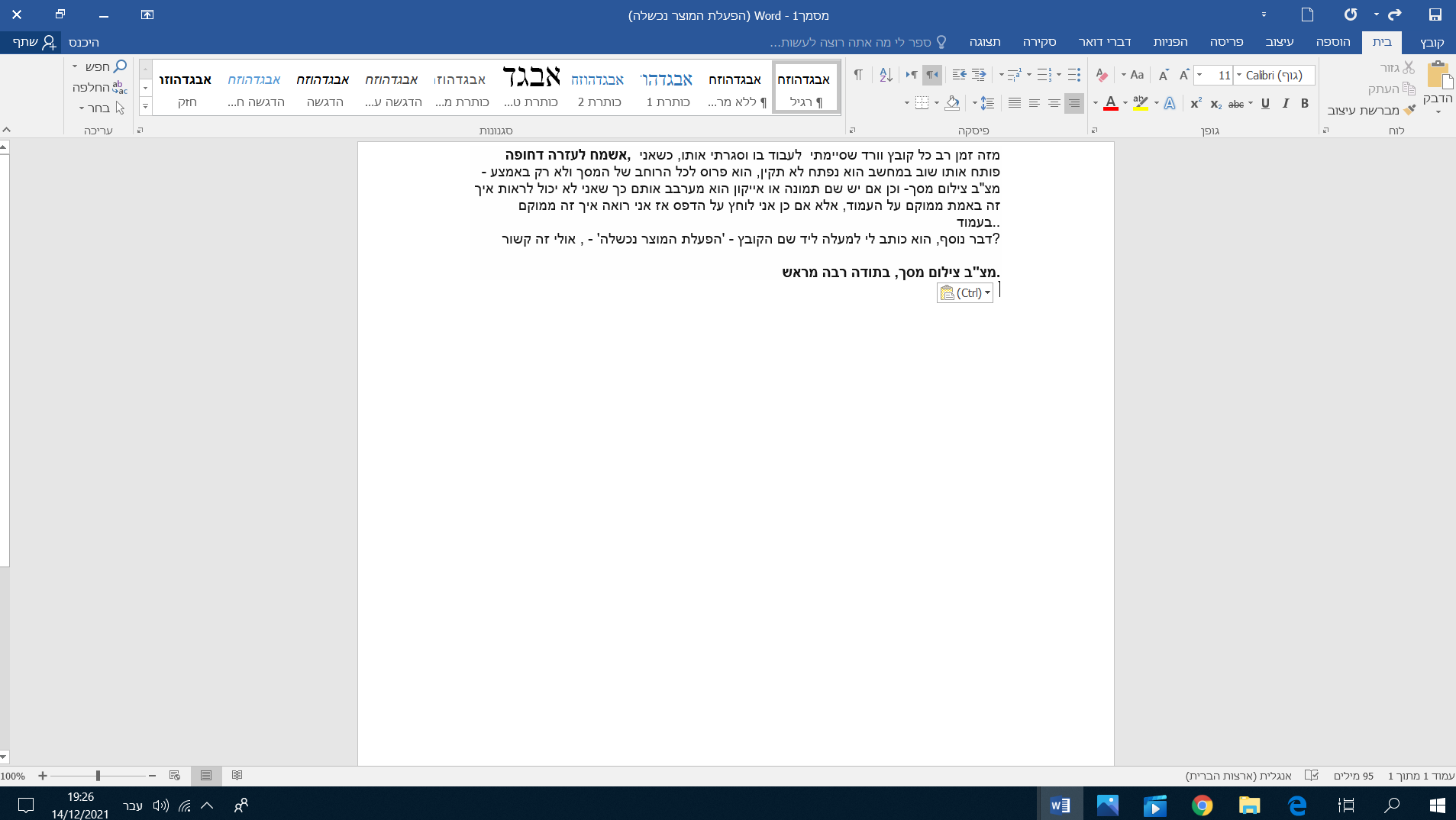
Task: Open the Windows Start menu
Action: 1437,805
